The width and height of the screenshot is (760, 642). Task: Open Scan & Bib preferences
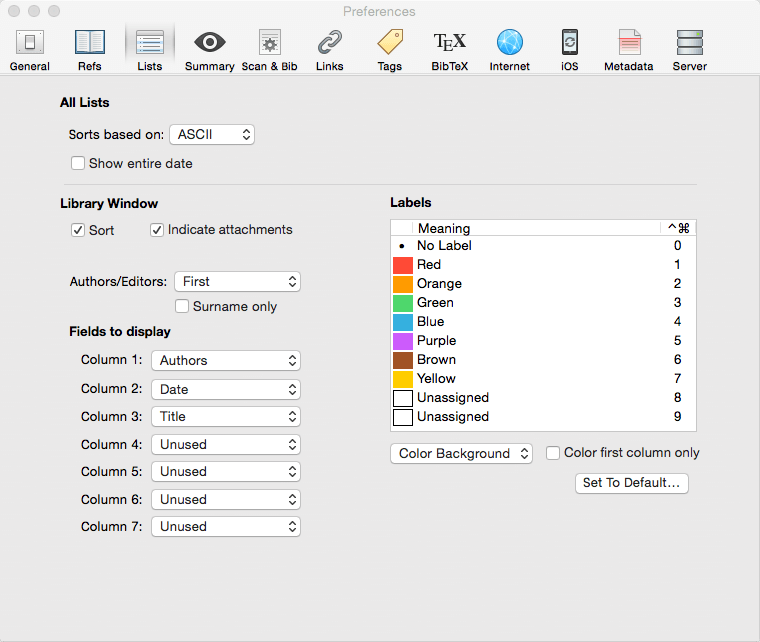point(269,50)
